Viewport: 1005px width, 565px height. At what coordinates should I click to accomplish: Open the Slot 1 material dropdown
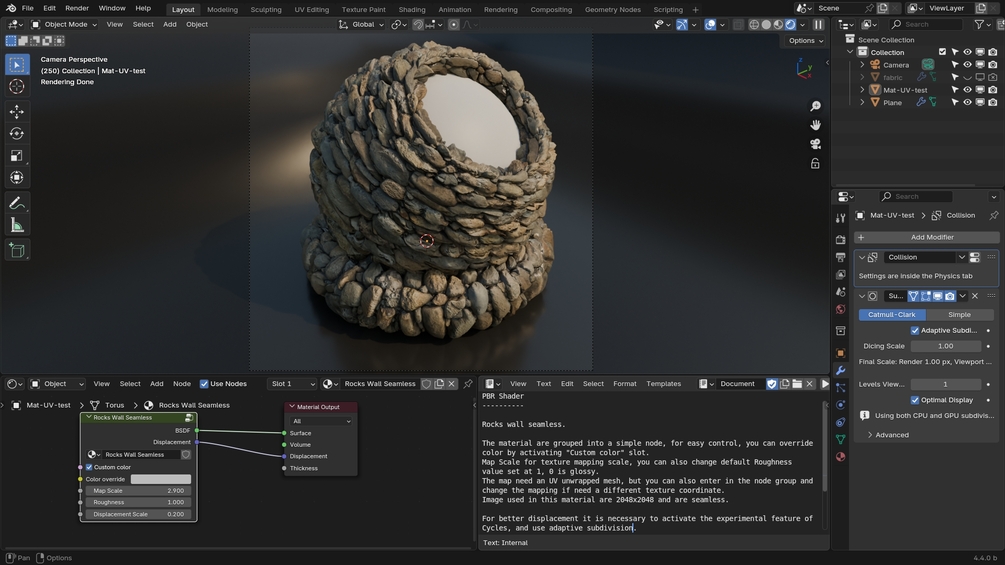pyautogui.click(x=290, y=384)
